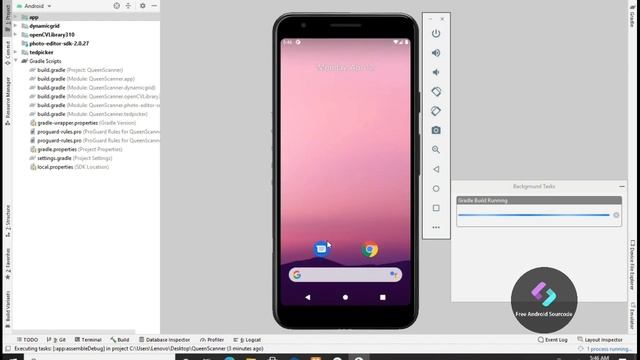Viewport: 640px width, 360px height.
Task: Tap emulator toolbar Overview square icon
Action: point(436,208)
